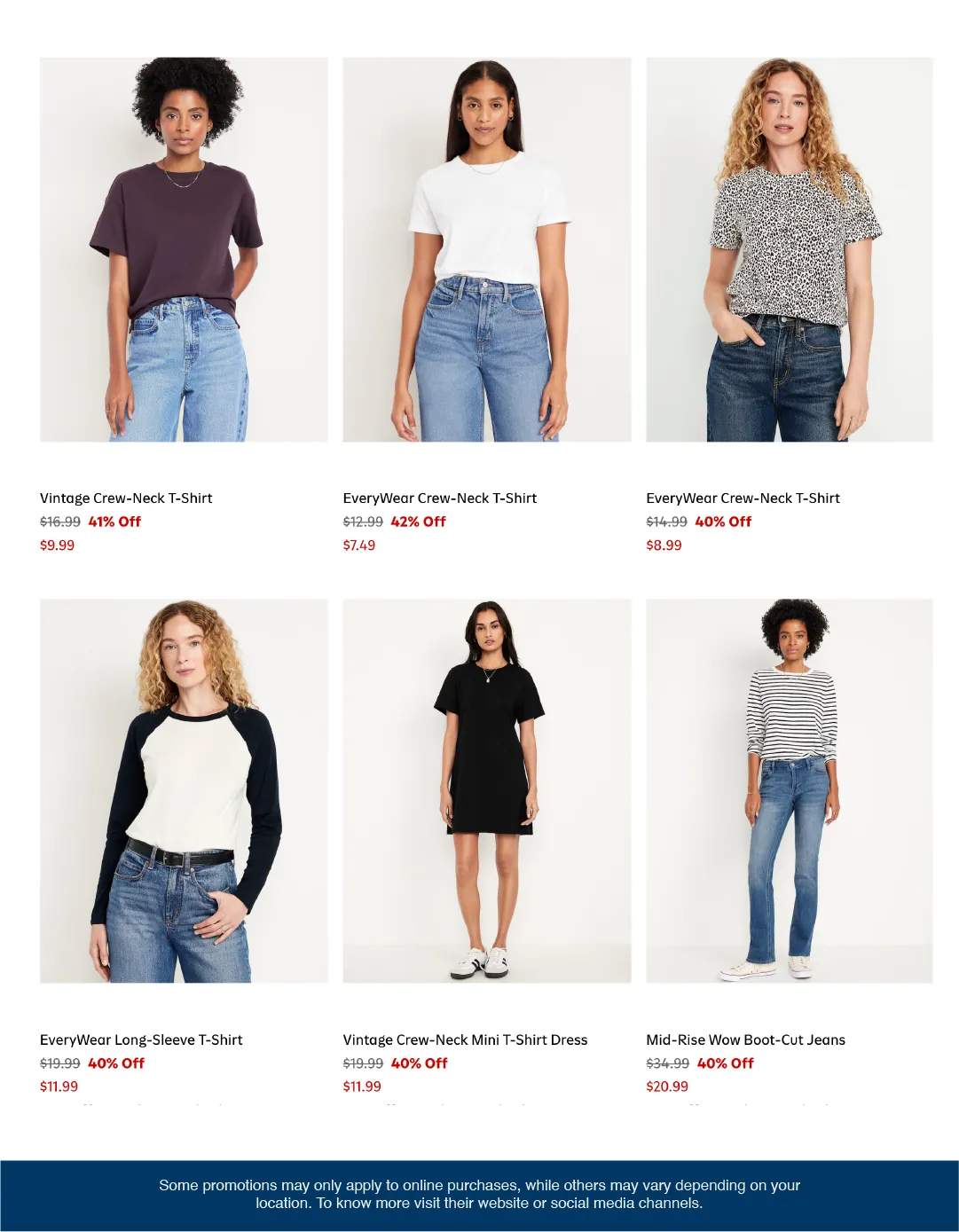Screen dimensions: 959x1232
Task: Click the EveryWear Crew-Neck T-Shirt title priced $7.49
Action: point(440,498)
